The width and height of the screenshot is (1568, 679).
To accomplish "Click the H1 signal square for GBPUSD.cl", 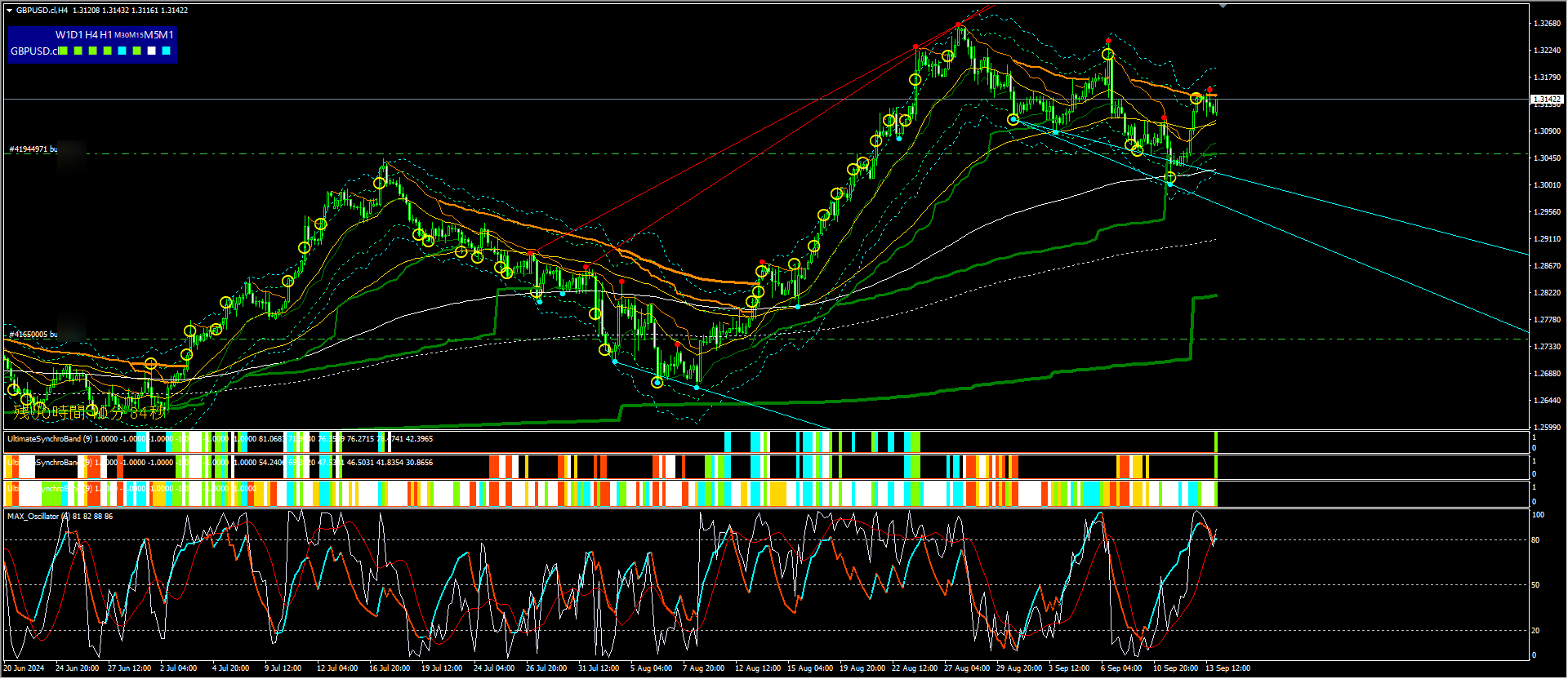I will pos(108,51).
